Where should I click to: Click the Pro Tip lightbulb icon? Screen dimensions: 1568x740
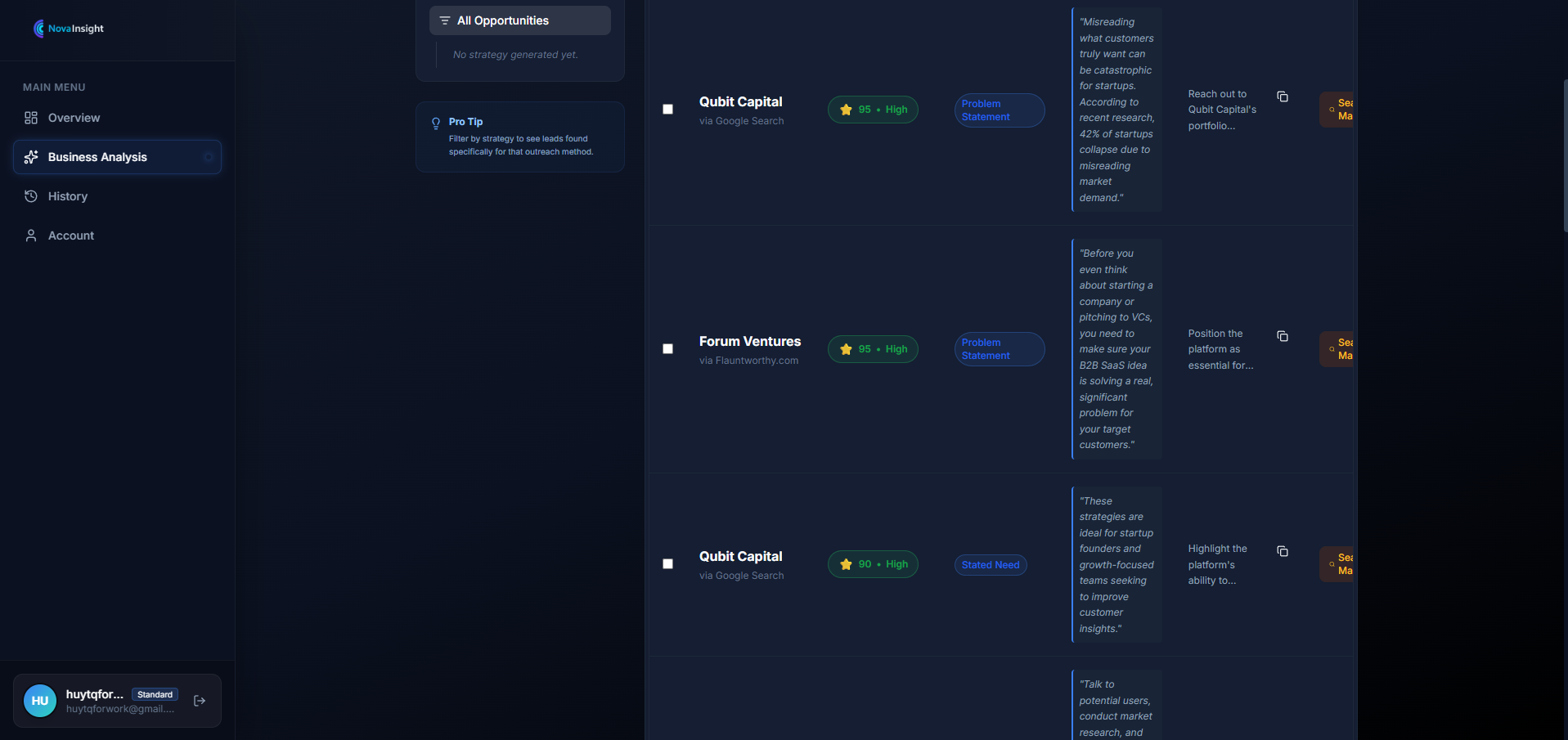(435, 123)
